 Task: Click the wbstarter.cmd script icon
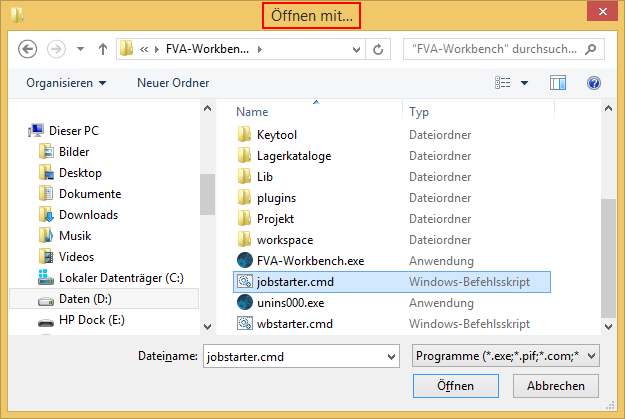click(245, 323)
